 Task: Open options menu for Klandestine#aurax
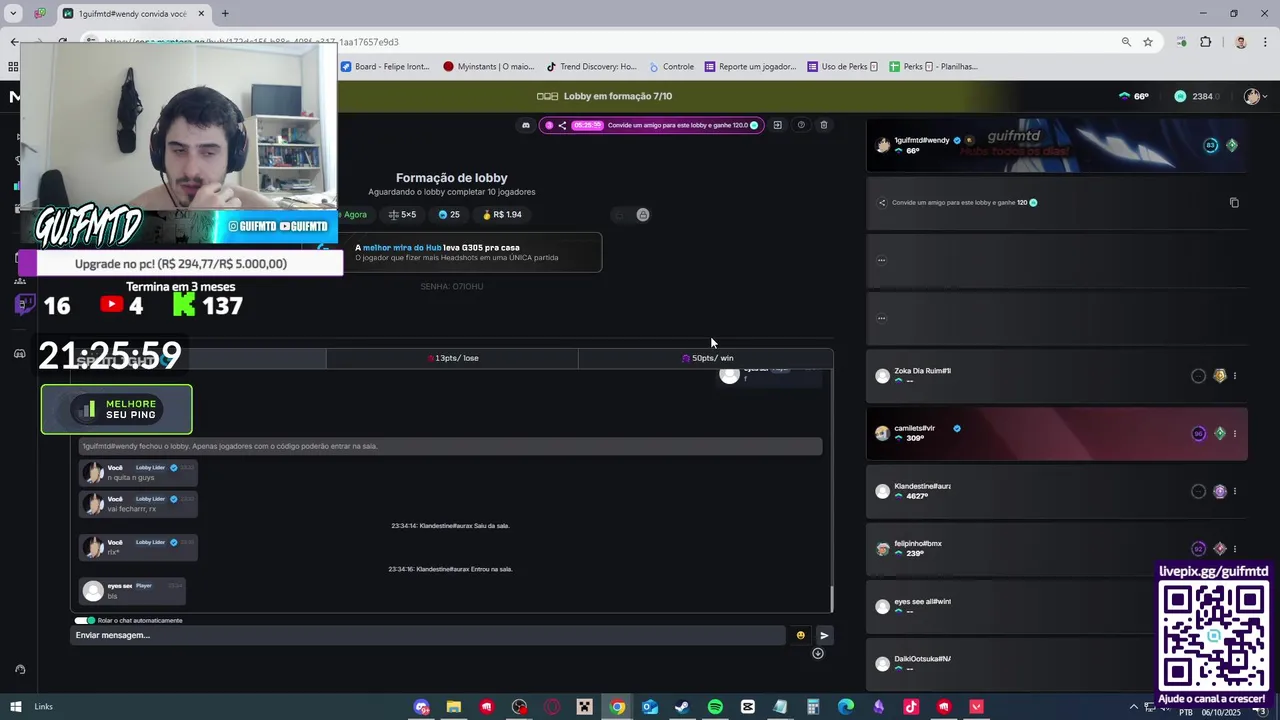[1235, 491]
